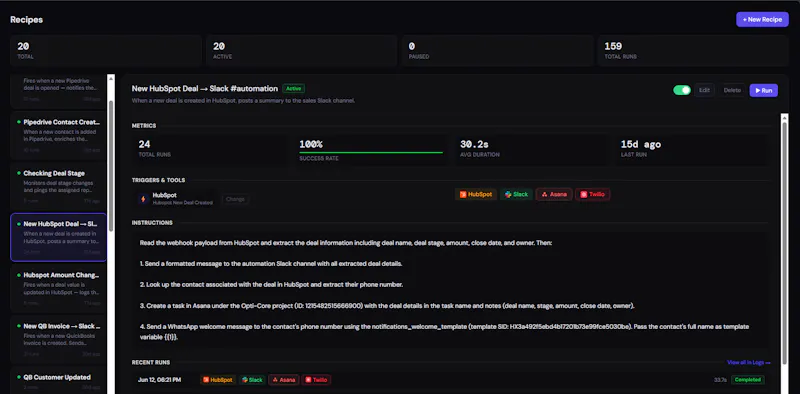800x394 pixels.
Task: Click the Jun 12, 06:21 PM run entry
Action: pos(451,380)
